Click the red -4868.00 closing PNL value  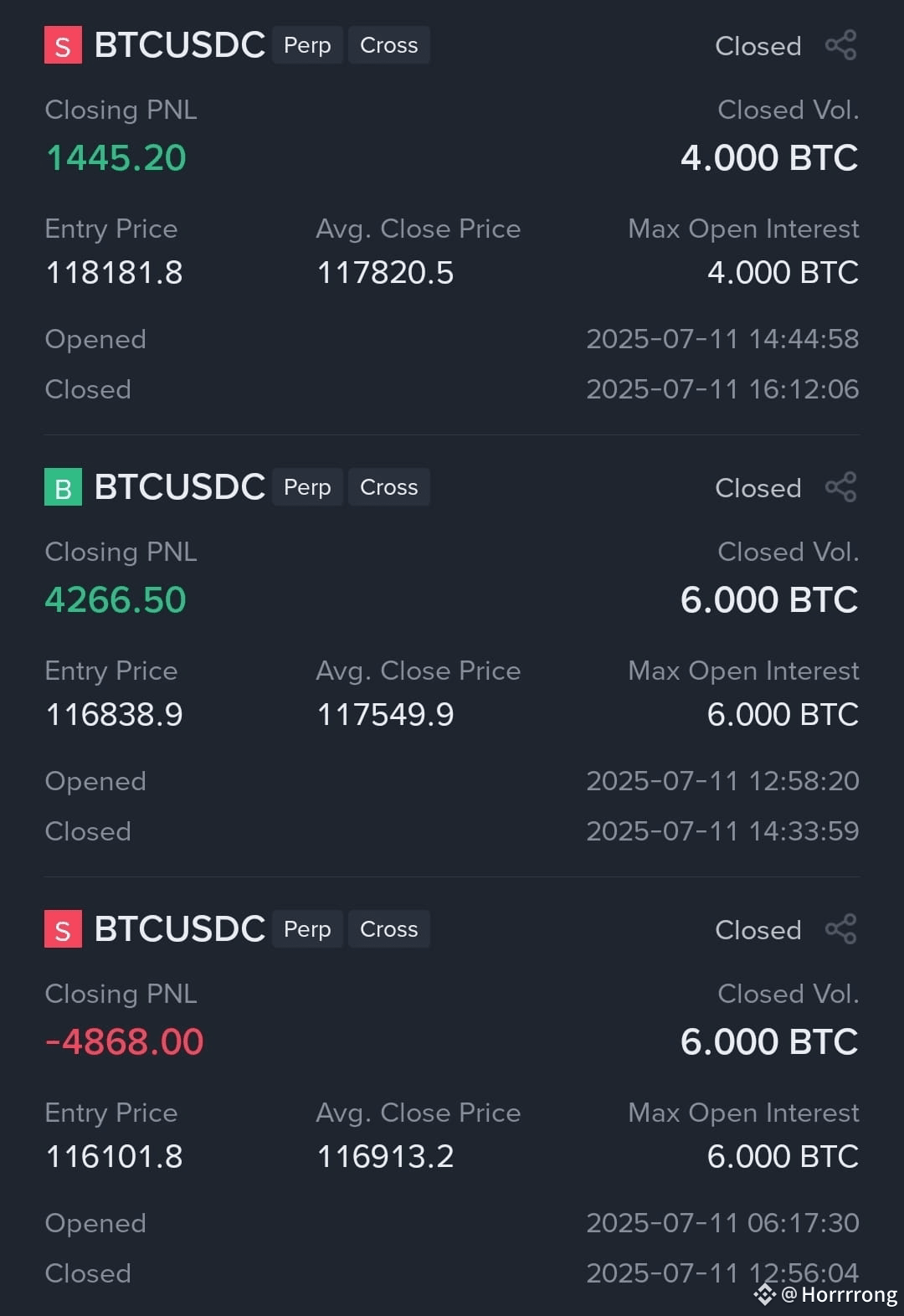(x=124, y=1042)
